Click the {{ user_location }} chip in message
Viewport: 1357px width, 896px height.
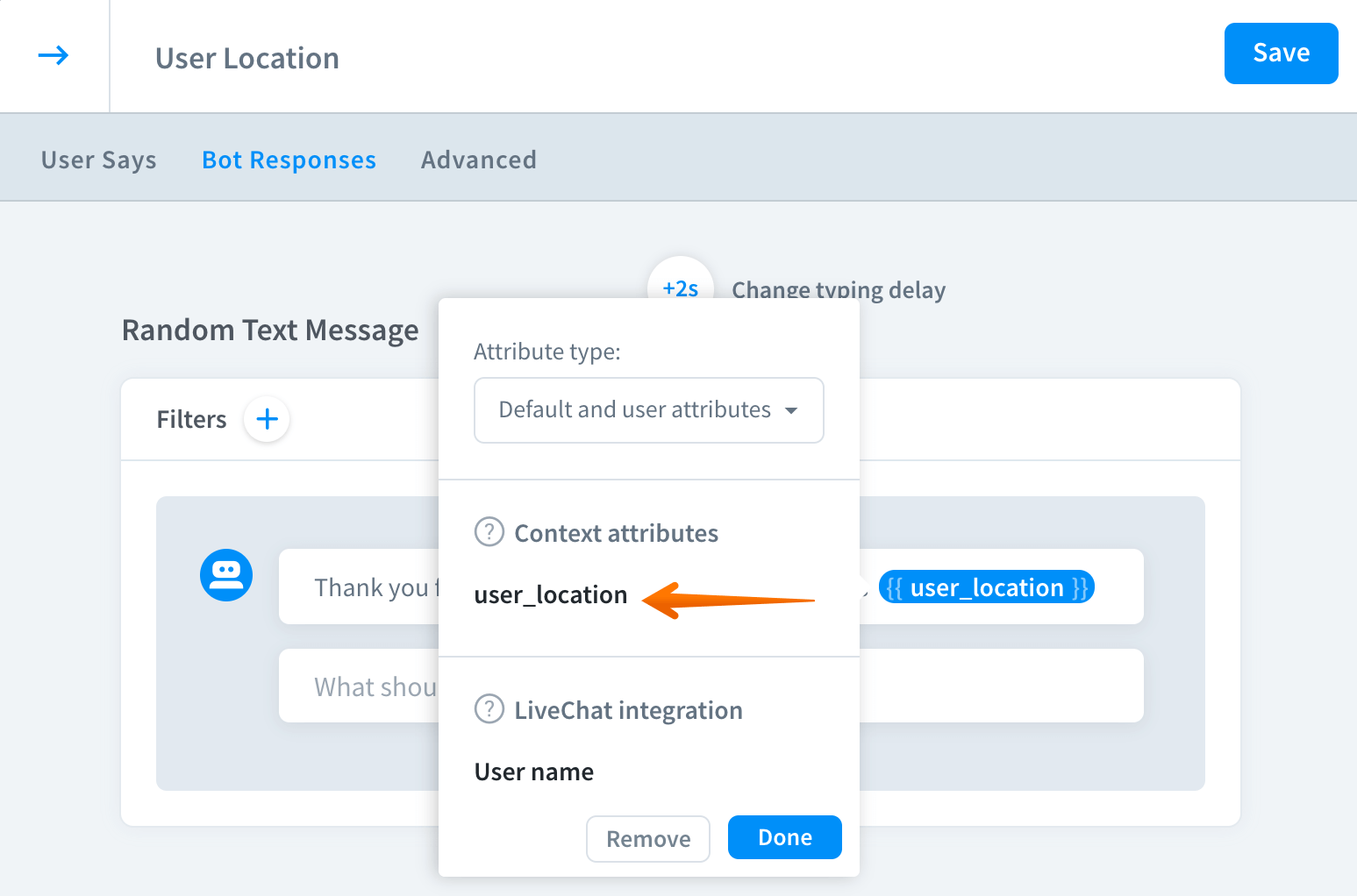pyautogui.click(x=986, y=587)
